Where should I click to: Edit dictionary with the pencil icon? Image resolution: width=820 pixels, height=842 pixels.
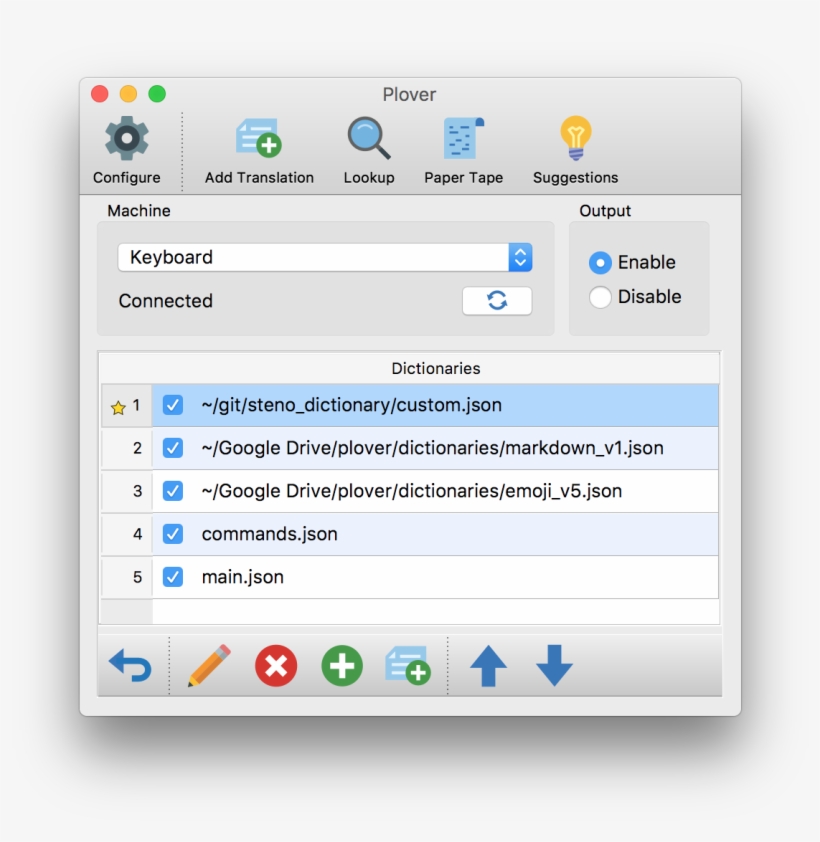[209, 666]
